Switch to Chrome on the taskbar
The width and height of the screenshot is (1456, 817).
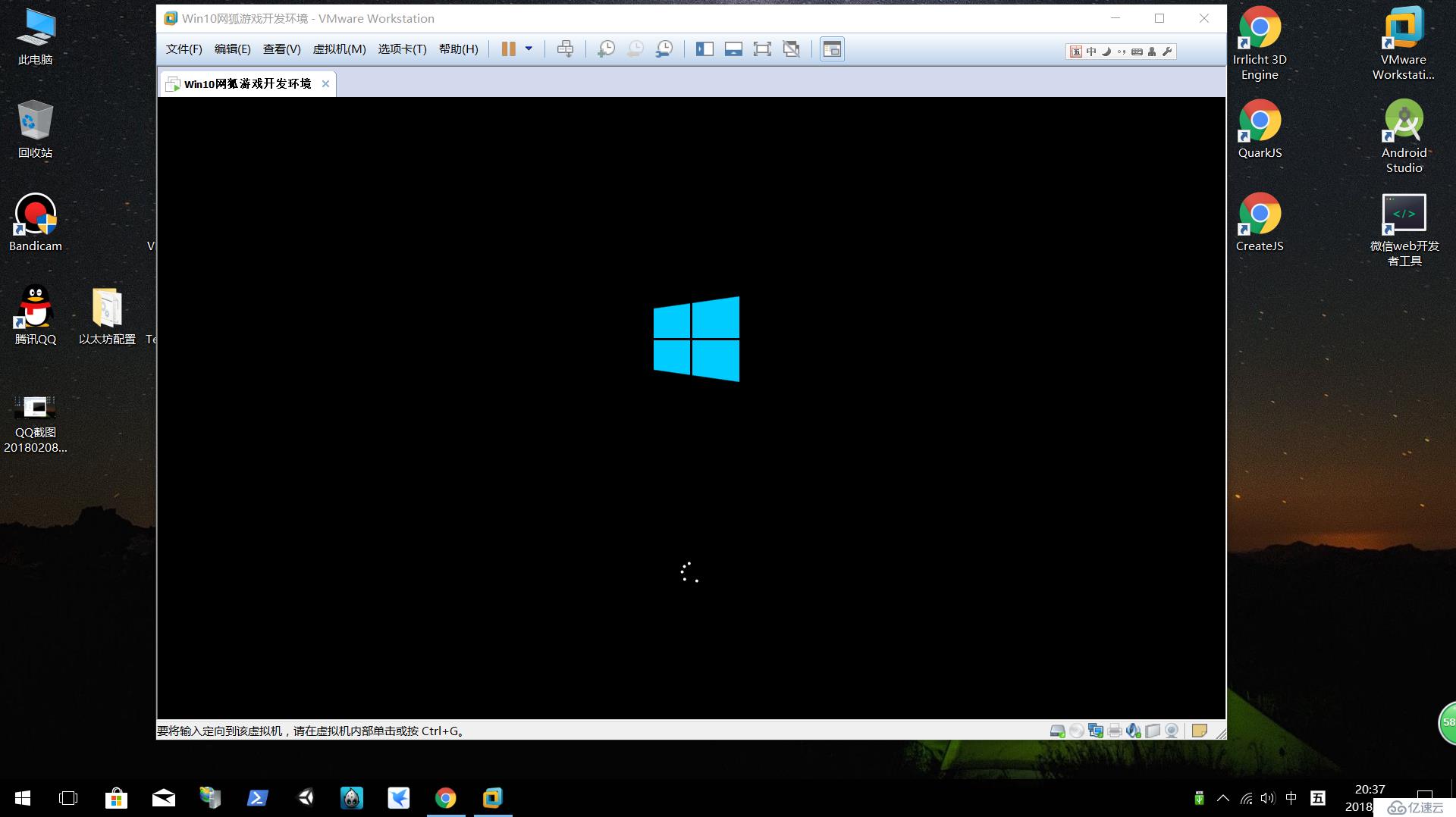click(446, 797)
